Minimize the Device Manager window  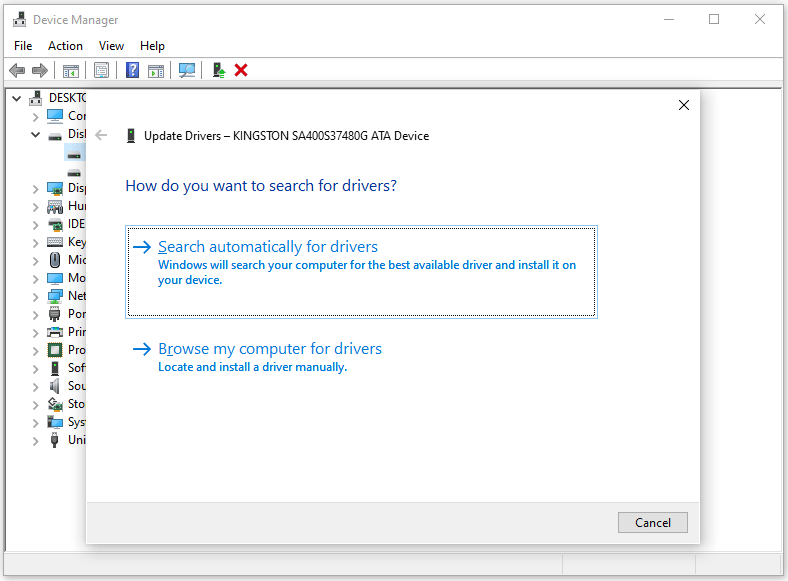pyautogui.click(x=669, y=19)
